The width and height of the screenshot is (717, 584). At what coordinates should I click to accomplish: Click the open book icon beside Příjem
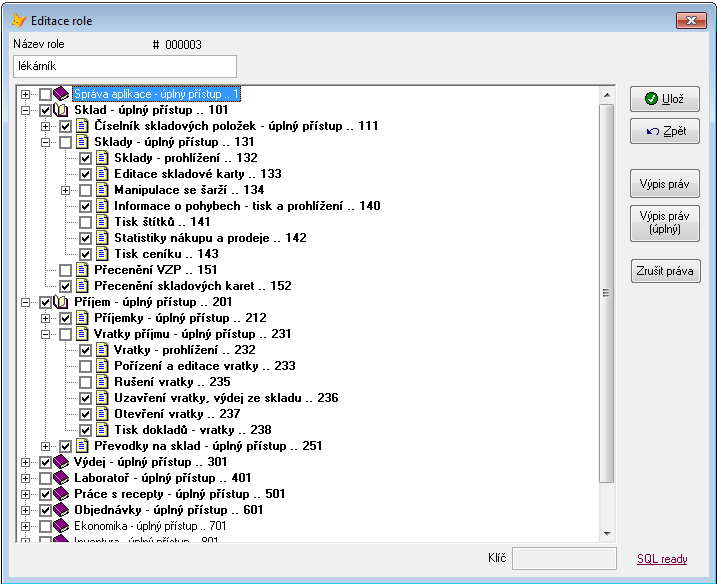pyautogui.click(x=62, y=302)
